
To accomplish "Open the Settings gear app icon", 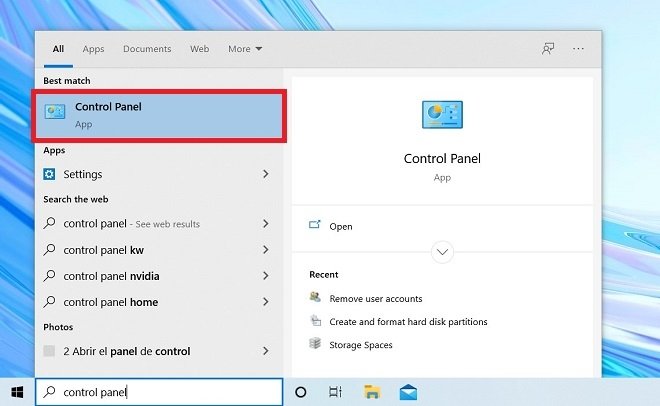I will tap(49, 174).
